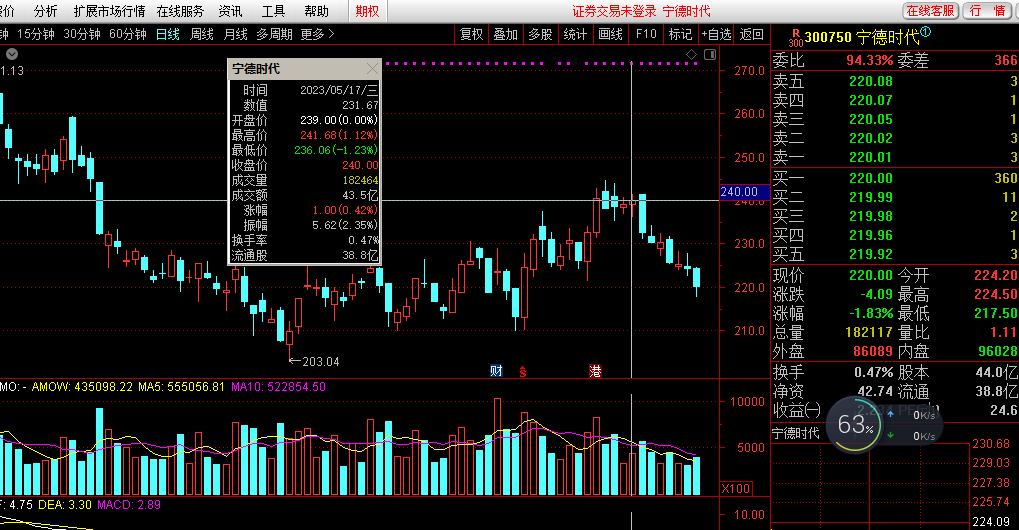Expand the chart options chevron icon
1019x530 pixels.
(x=12, y=55)
